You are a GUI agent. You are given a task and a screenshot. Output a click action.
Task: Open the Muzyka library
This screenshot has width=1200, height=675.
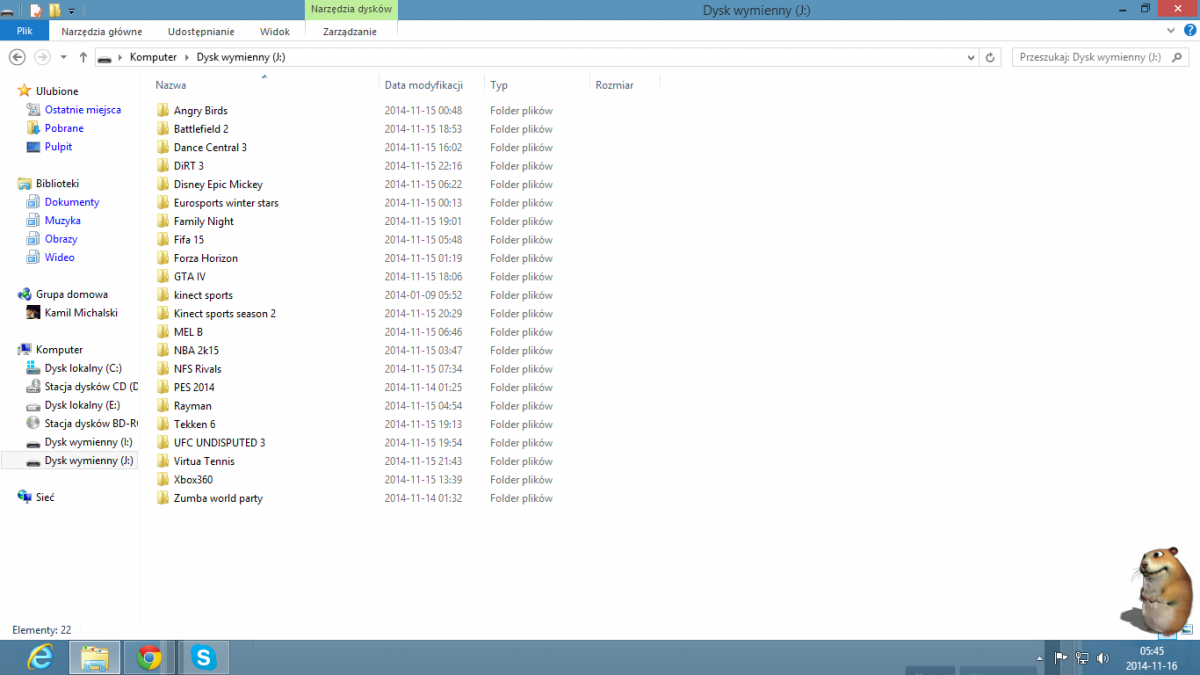click(x=63, y=220)
